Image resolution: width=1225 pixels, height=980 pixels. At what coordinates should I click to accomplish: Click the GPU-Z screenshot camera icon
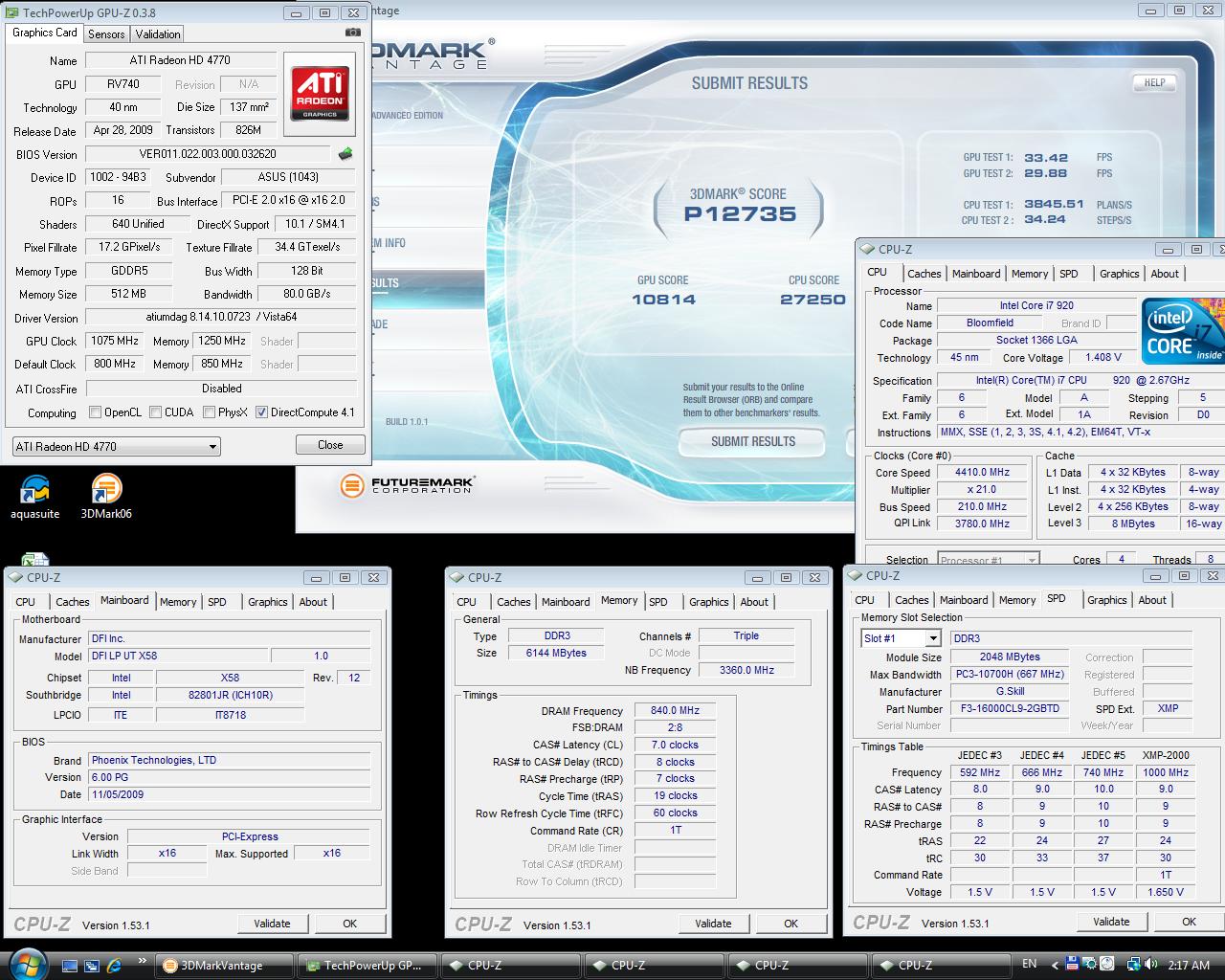tap(353, 32)
